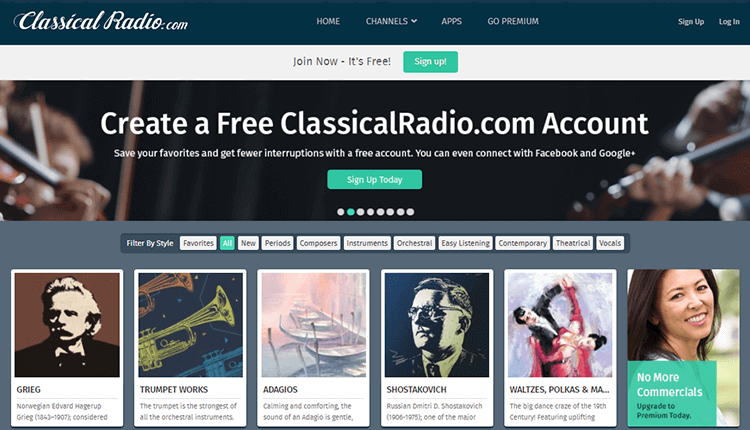Filter channels by Composers

click(x=318, y=243)
